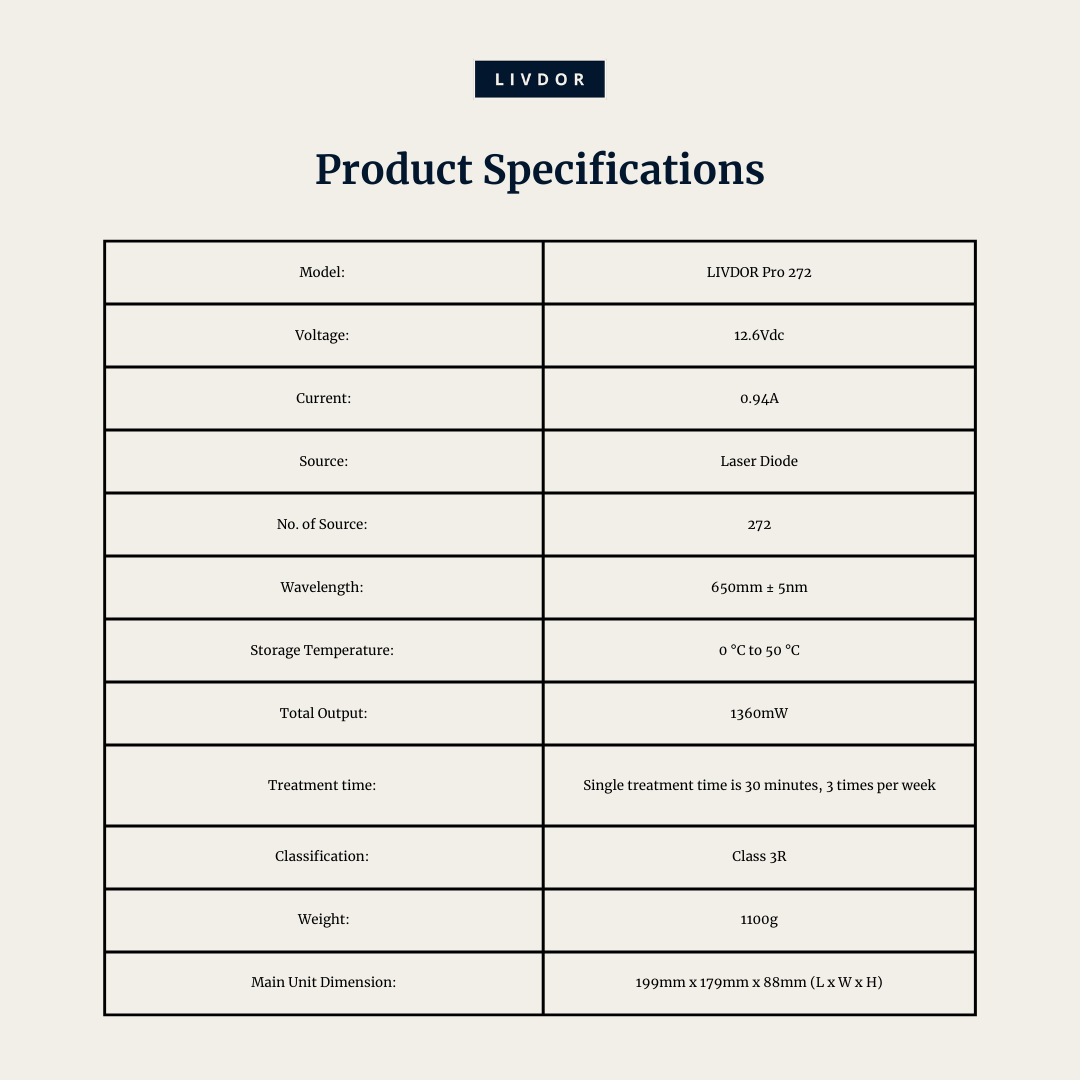Image resolution: width=1080 pixels, height=1080 pixels.
Task: Select the Treatment time label
Action: click(x=322, y=785)
